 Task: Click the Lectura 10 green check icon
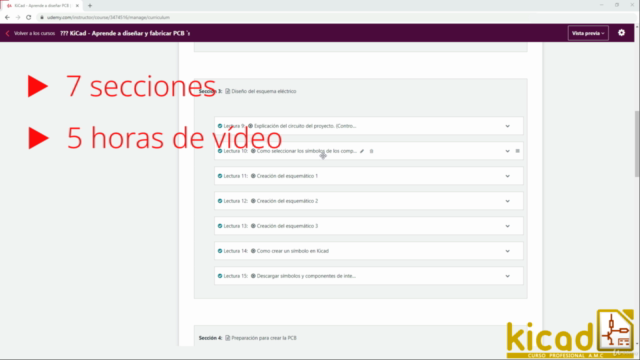tap(220, 151)
